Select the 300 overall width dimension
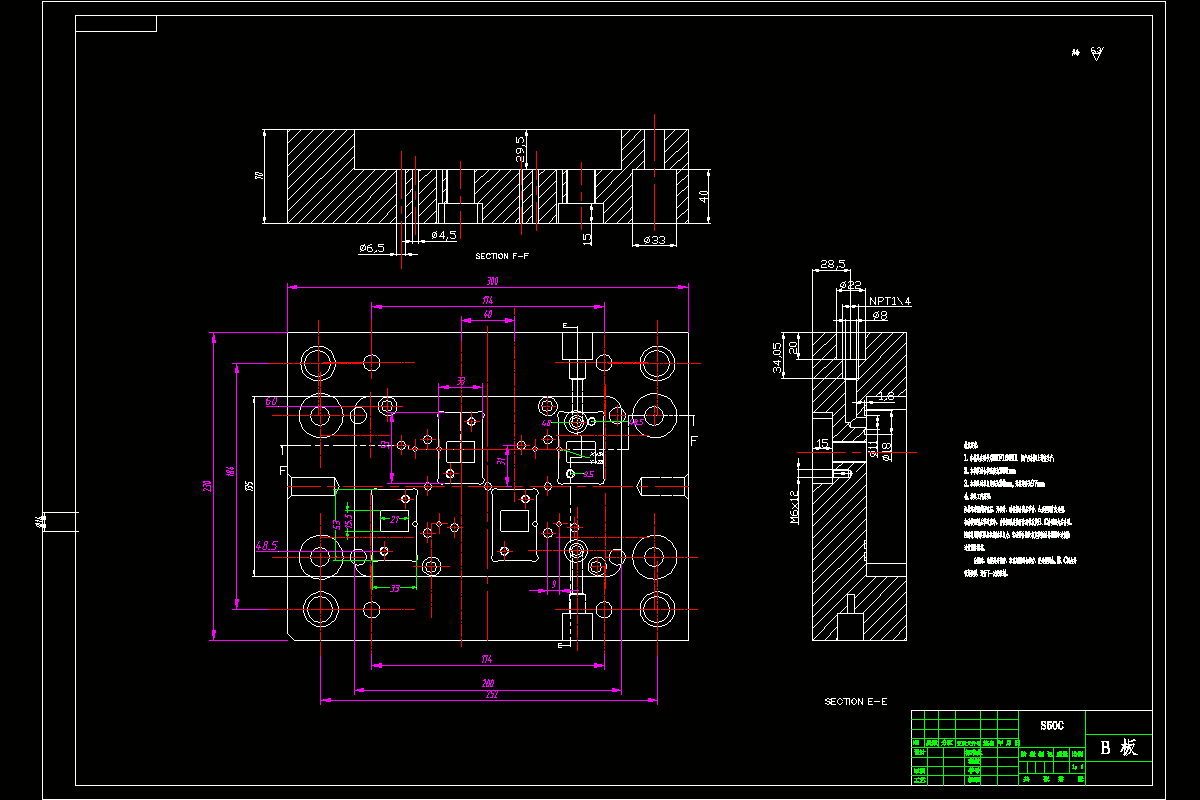 (x=492, y=282)
